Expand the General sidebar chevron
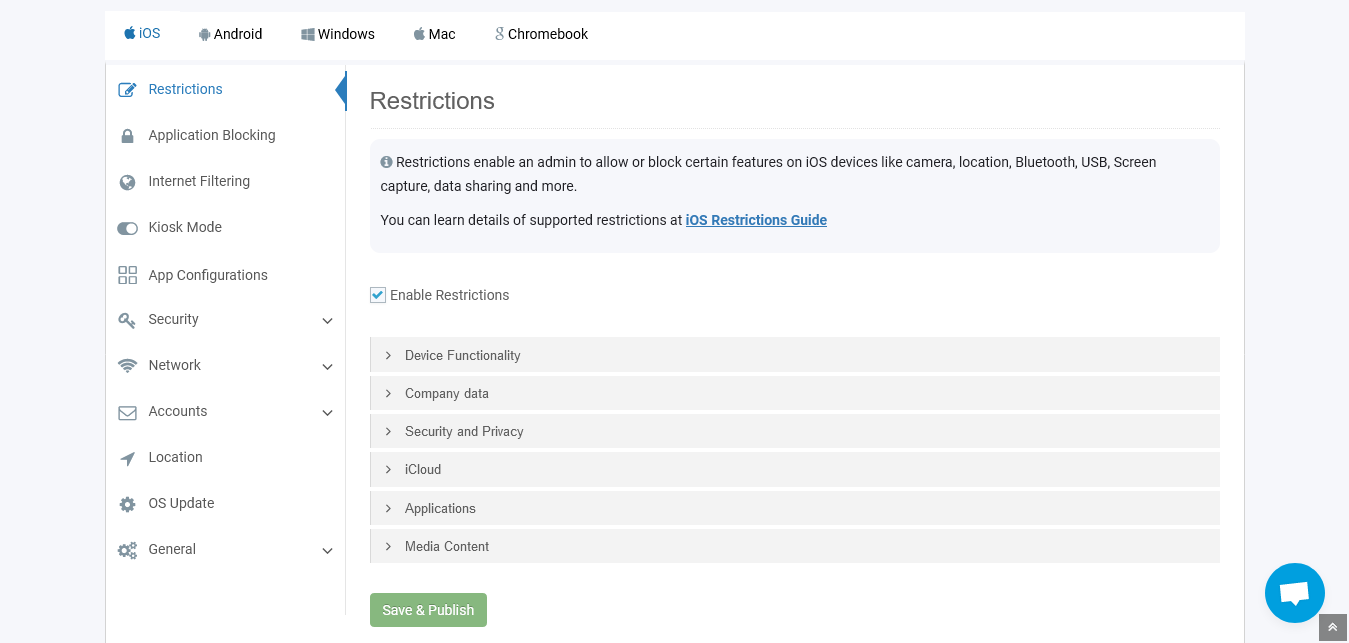Viewport: 1349px width, 643px height. click(327, 551)
